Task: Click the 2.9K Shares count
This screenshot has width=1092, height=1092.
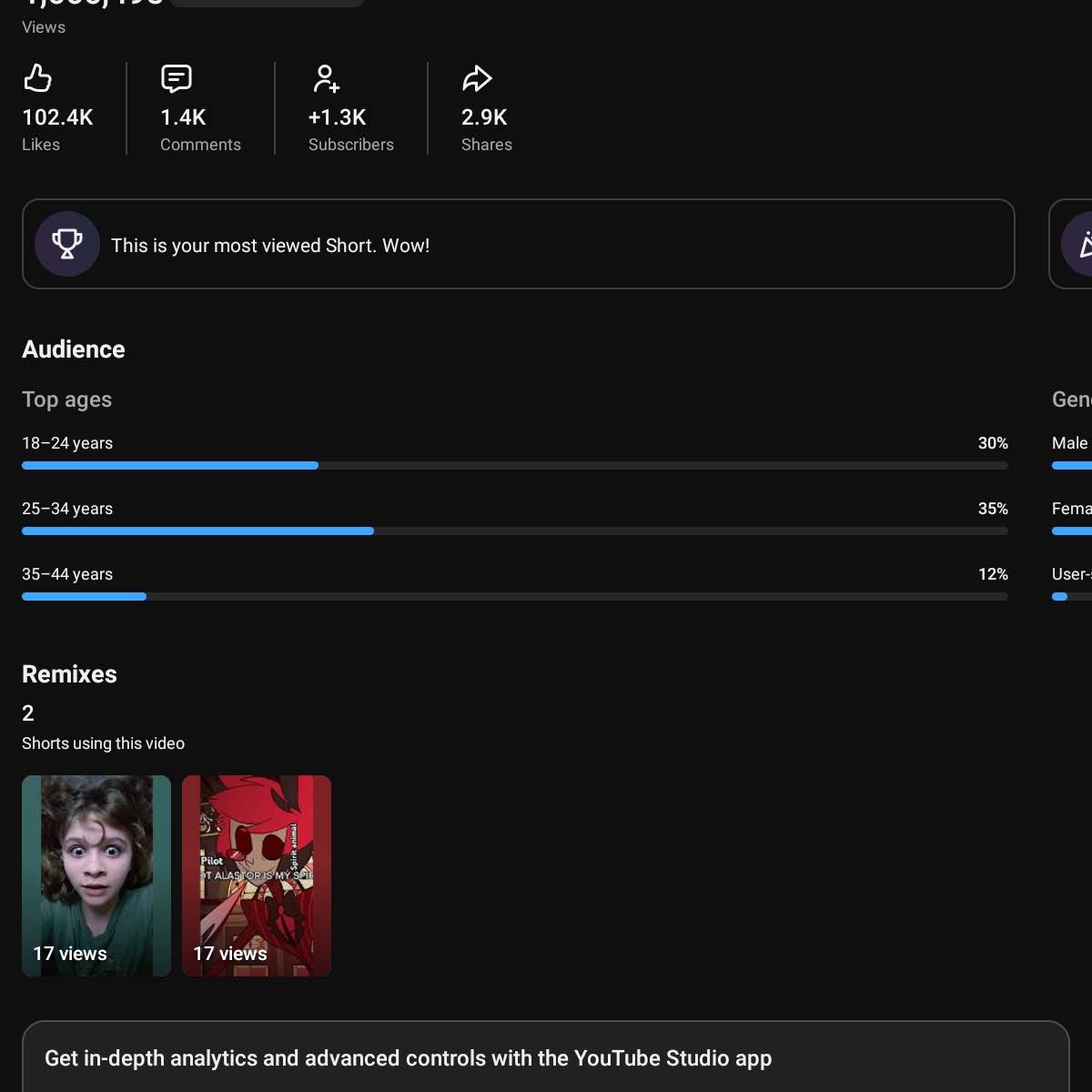Action: coord(484,117)
